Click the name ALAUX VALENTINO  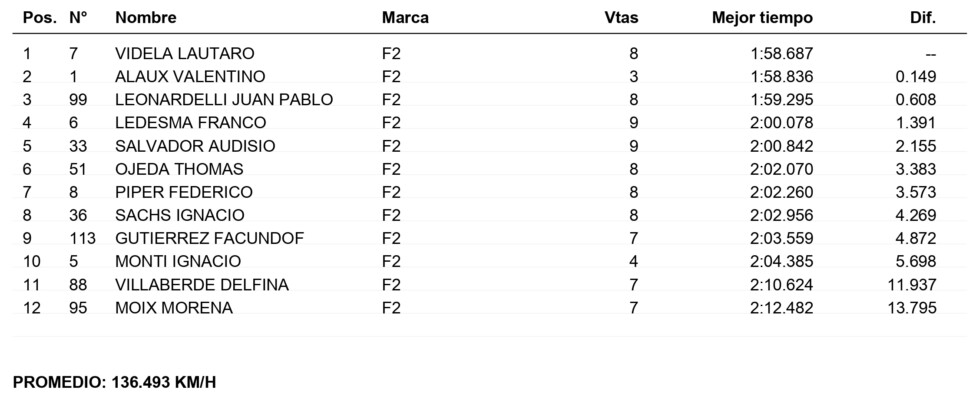click(190, 77)
